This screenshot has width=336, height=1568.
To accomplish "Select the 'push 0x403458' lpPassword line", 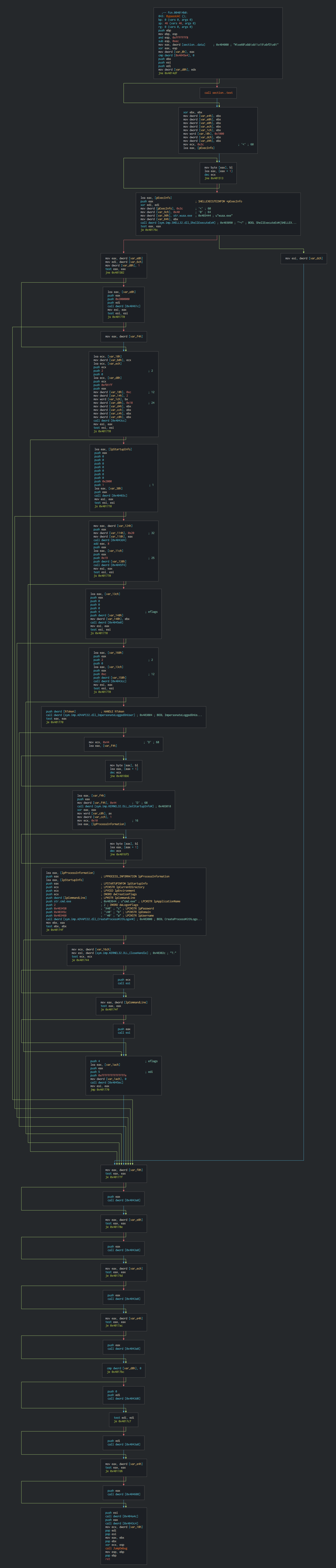I will (56, 909).
